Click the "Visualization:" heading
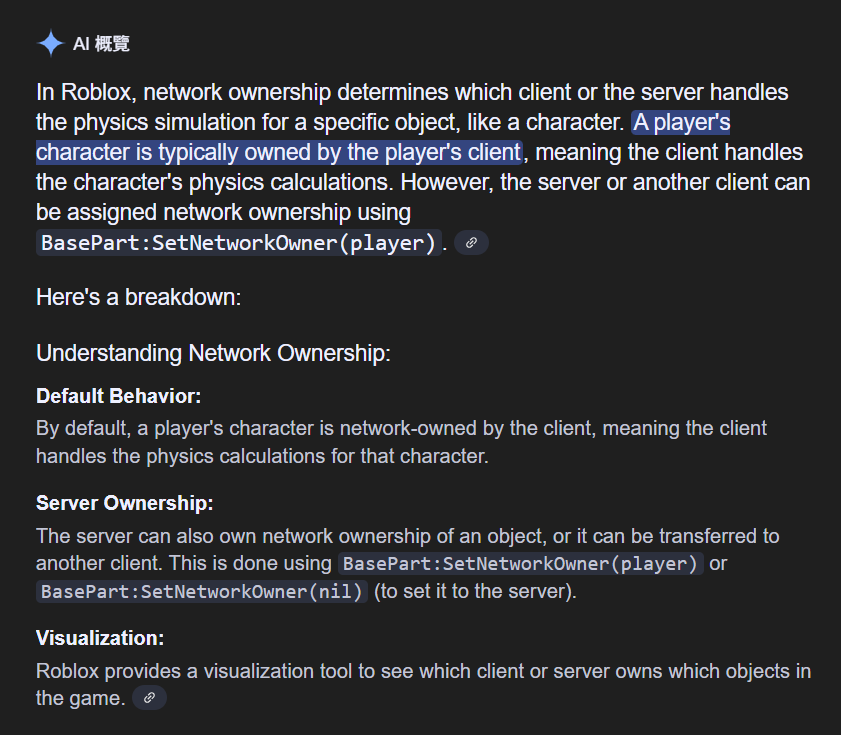 [100, 638]
